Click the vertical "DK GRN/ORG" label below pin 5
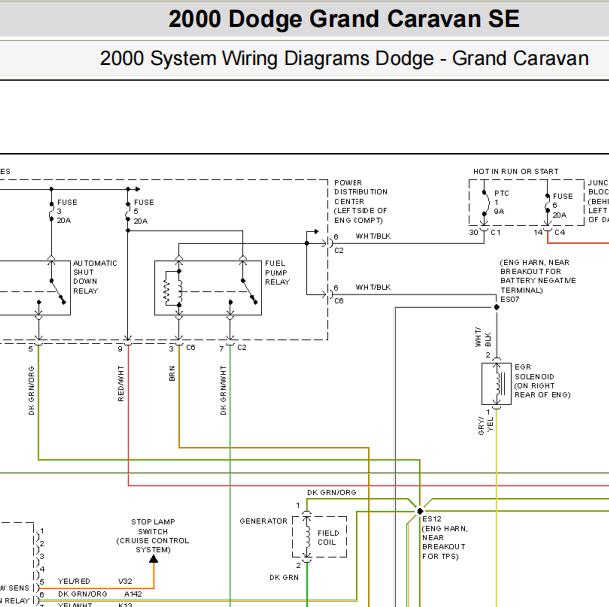The image size is (609, 607). pyautogui.click(x=31, y=390)
